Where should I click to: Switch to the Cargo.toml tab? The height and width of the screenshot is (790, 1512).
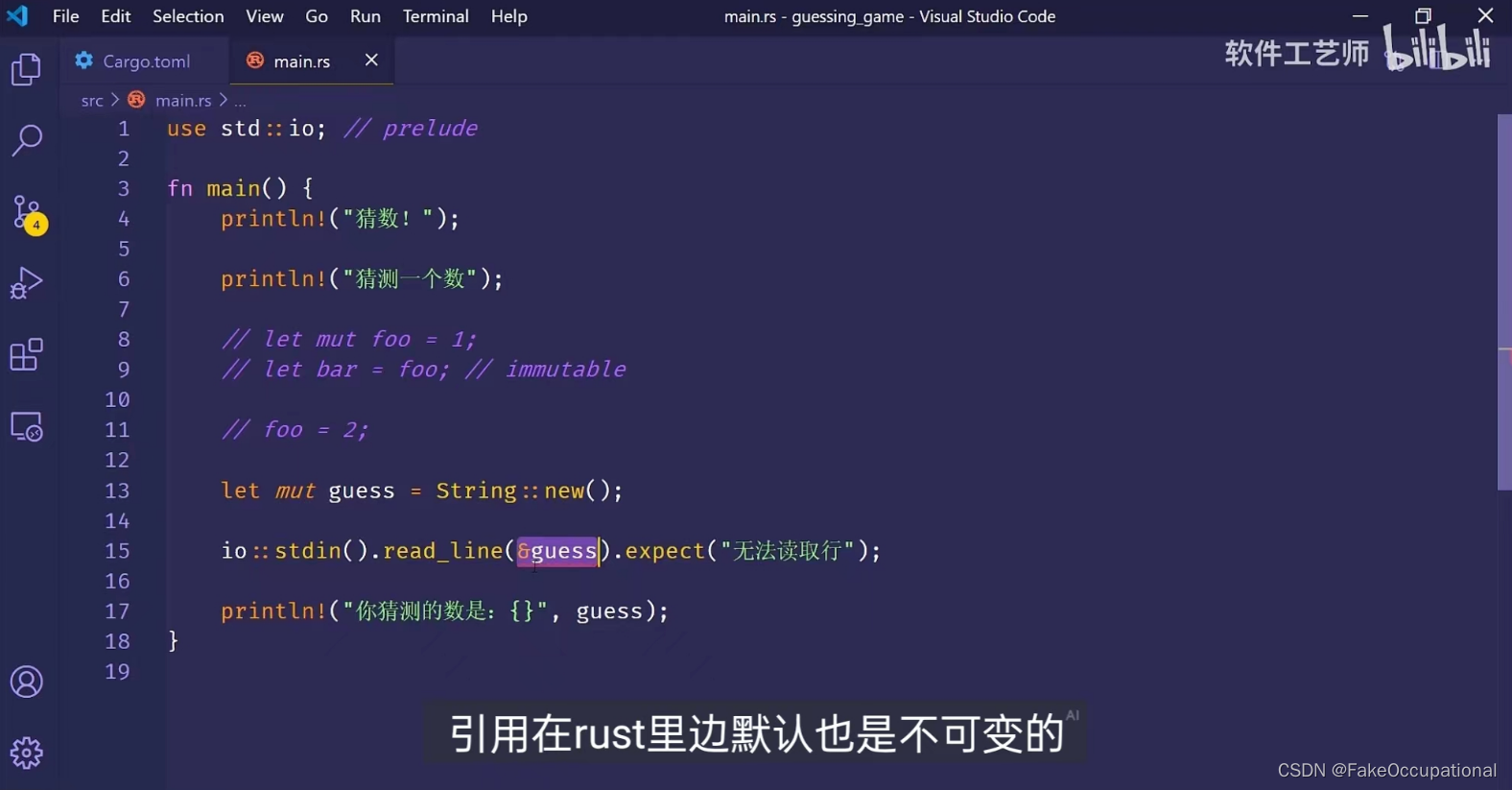(144, 60)
